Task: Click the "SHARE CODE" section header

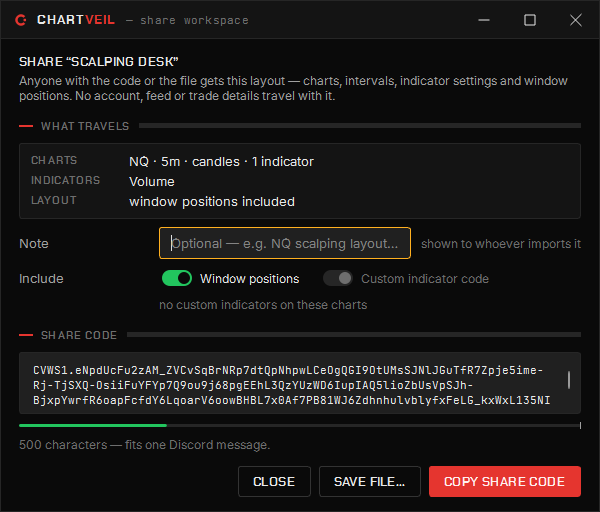Action: 79,335
